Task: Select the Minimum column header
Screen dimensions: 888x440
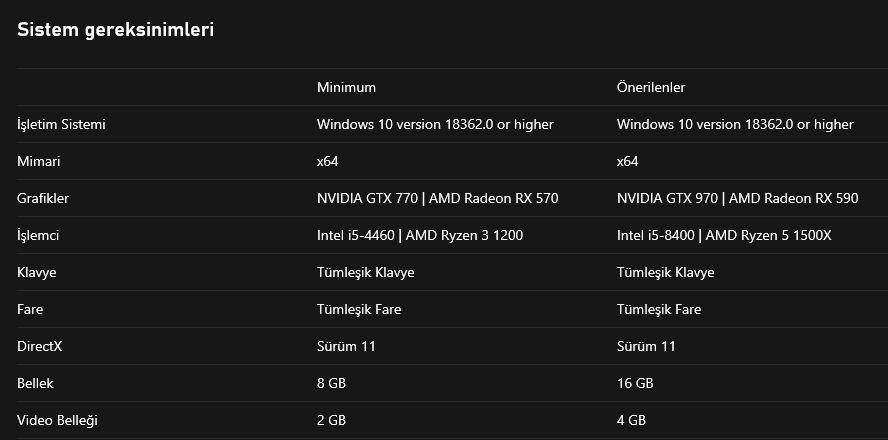Action: coord(346,87)
